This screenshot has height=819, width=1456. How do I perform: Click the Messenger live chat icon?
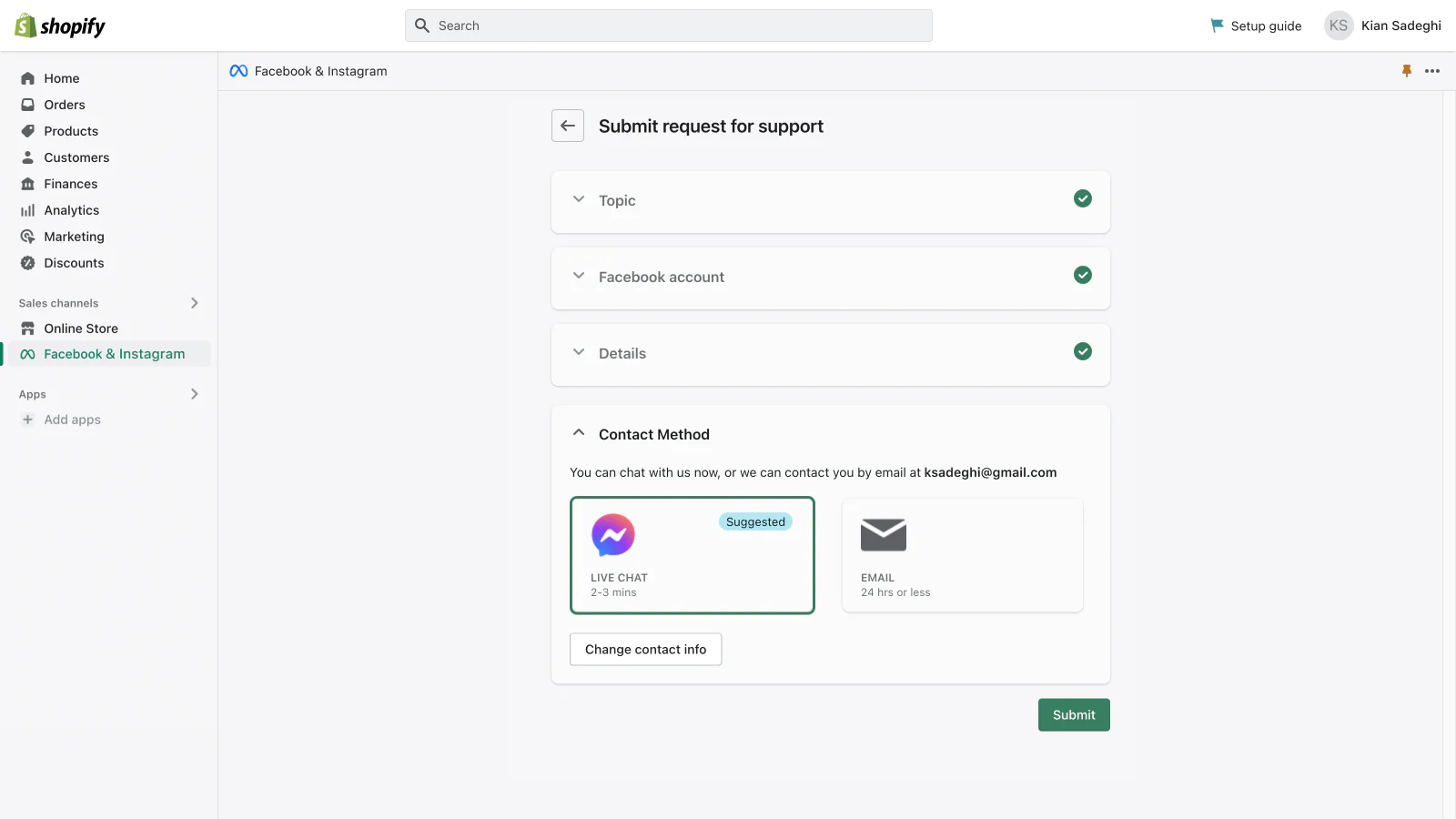coord(613,535)
